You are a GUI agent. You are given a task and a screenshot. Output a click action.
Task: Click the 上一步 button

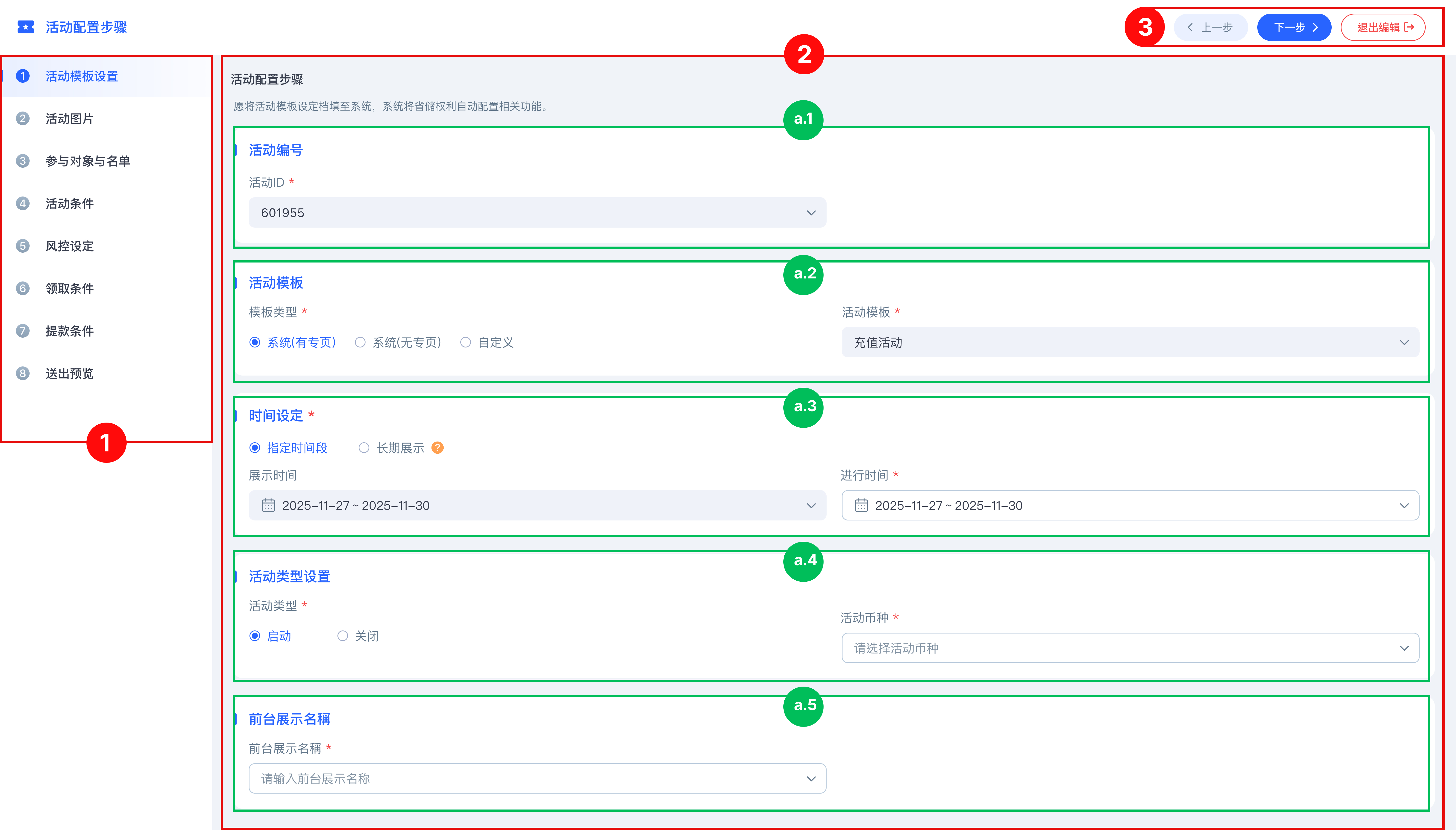1211,27
